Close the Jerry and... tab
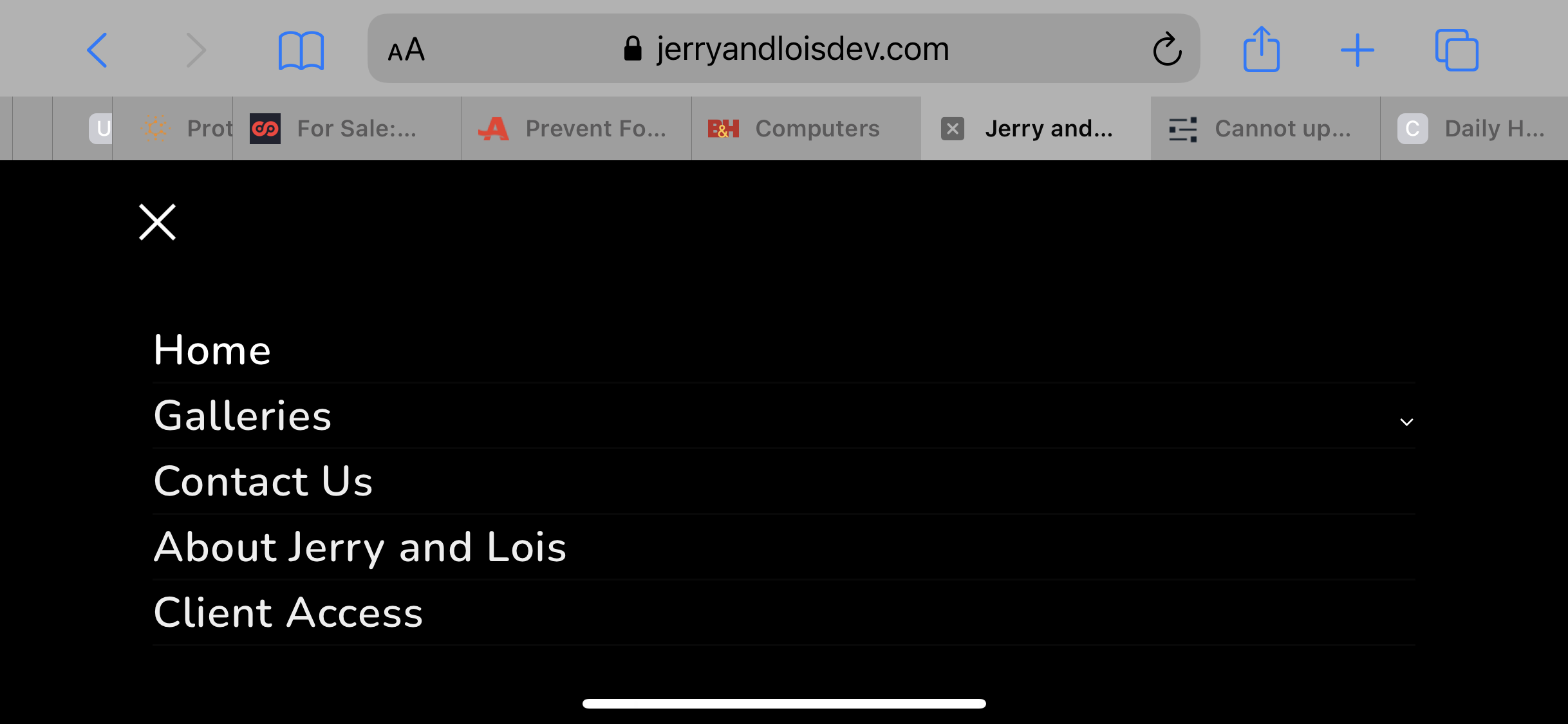This screenshot has width=1568, height=724. (x=953, y=129)
